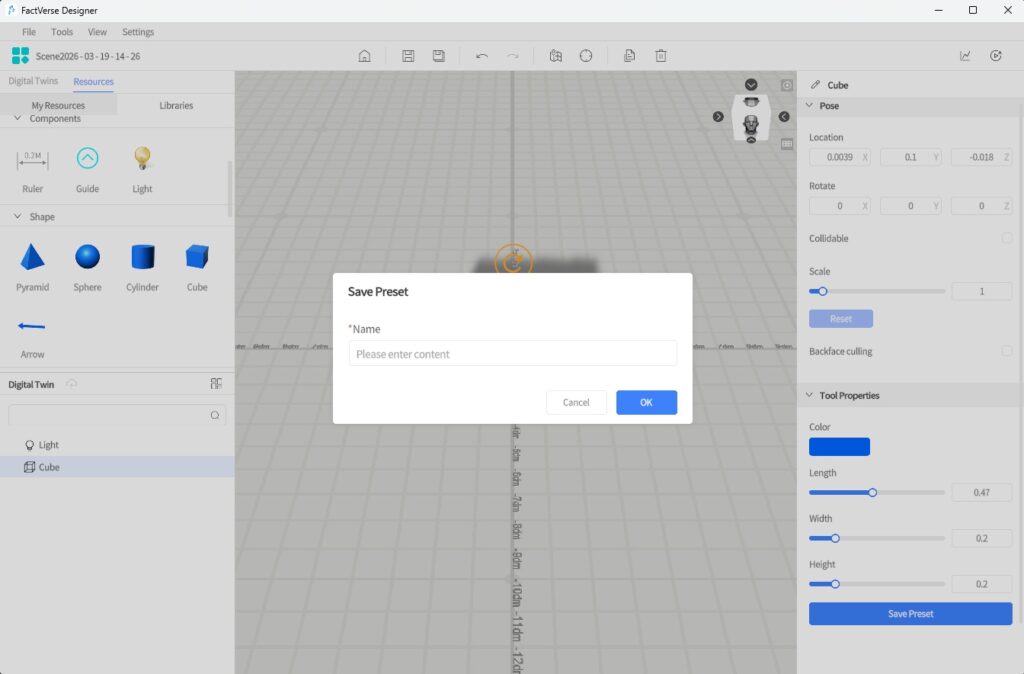Collapse the Pose section
This screenshot has height=674, width=1024.
pos(809,106)
